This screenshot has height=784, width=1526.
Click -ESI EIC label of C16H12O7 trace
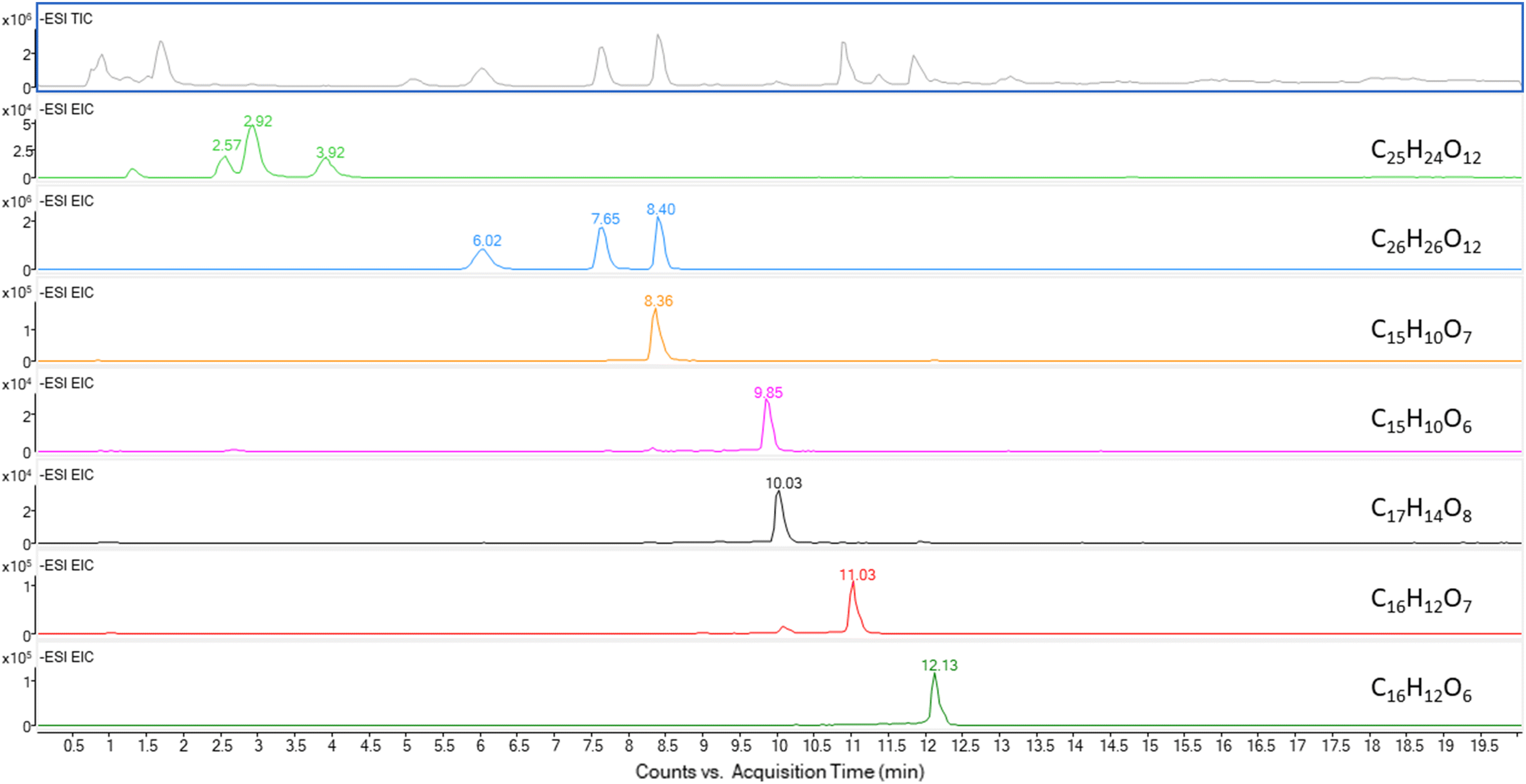click(67, 566)
